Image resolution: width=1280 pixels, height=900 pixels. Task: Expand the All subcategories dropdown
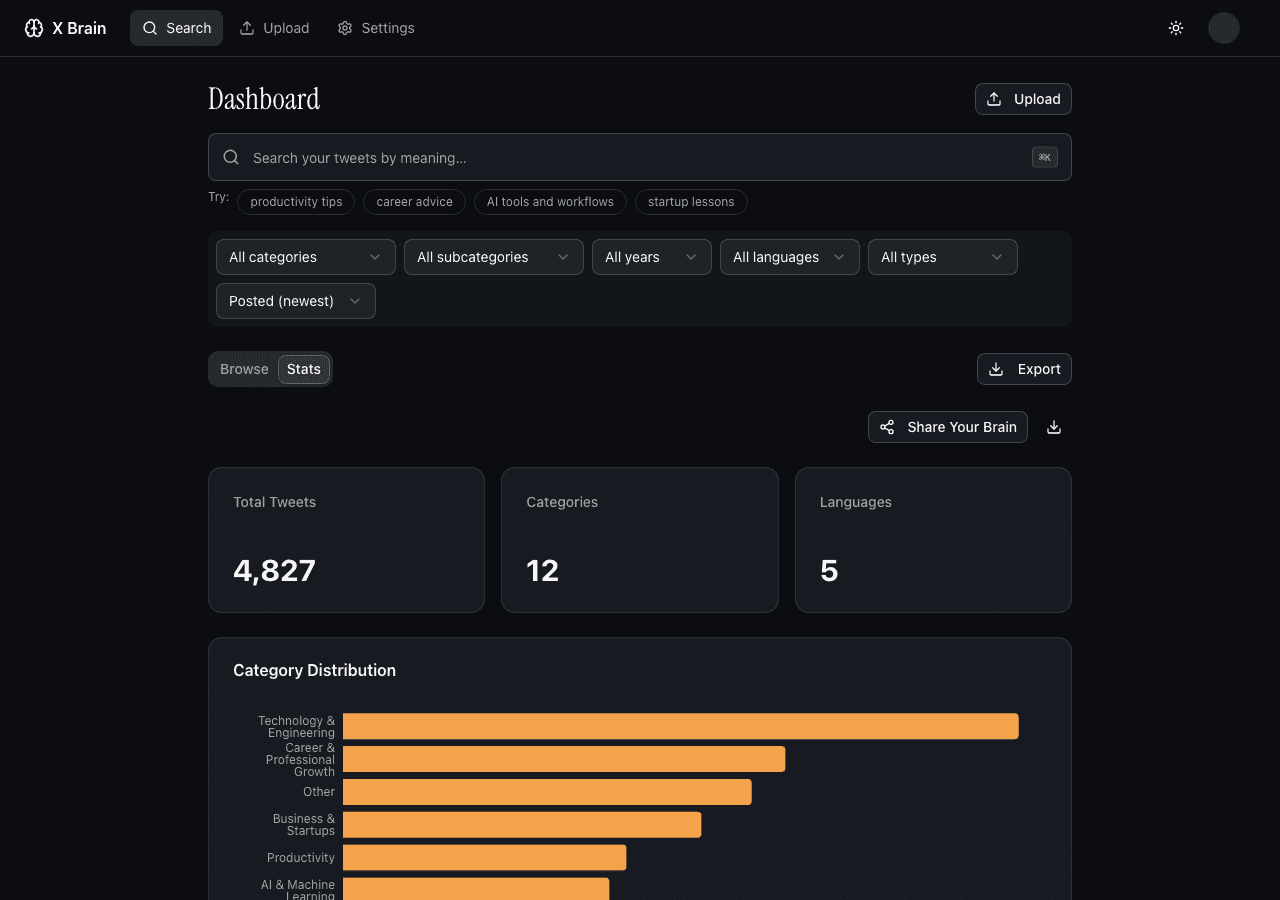point(494,257)
